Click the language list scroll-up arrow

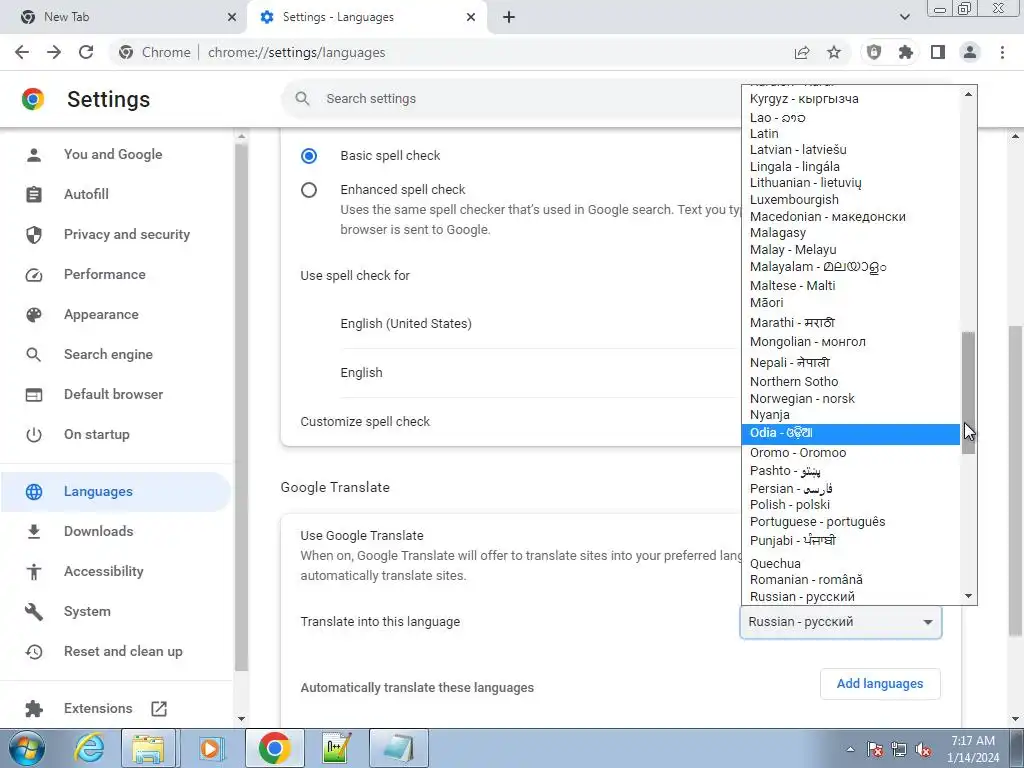[x=968, y=94]
